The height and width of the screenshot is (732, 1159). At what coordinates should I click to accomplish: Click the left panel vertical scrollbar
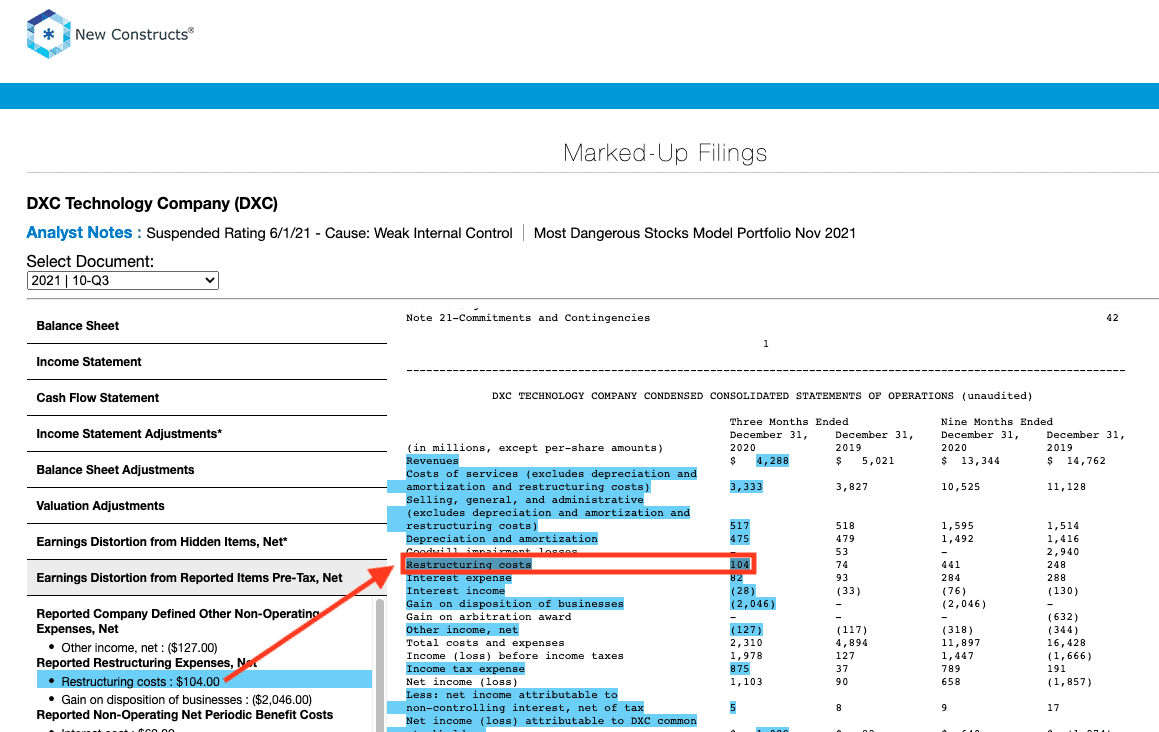tap(380, 665)
